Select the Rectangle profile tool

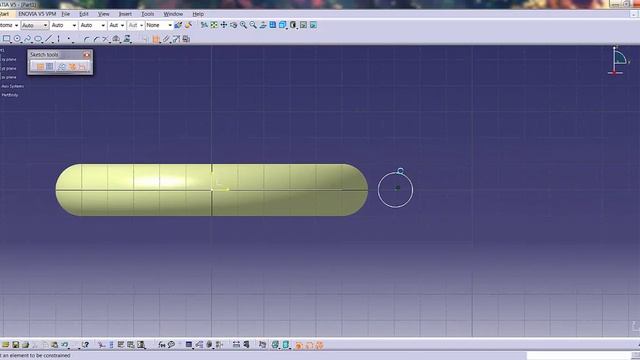click(x=7, y=39)
